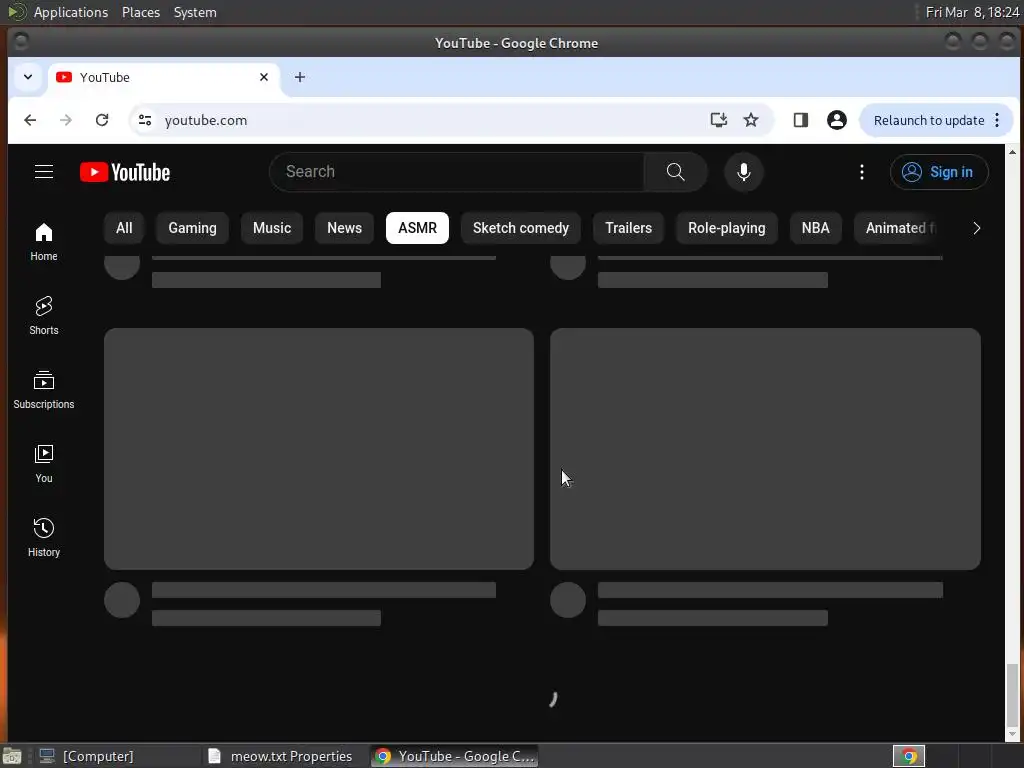Open History in sidebar
The image size is (1024, 768).
point(44,537)
